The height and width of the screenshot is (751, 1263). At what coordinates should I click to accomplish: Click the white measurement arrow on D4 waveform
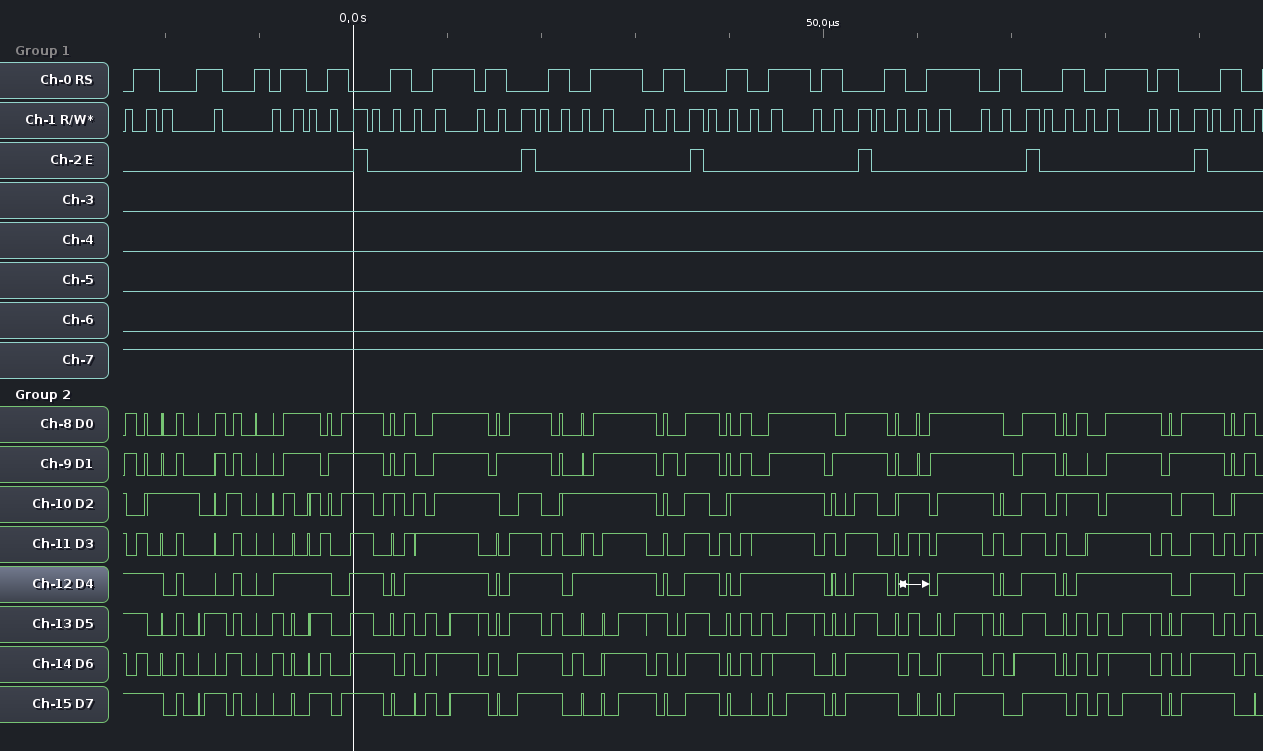coord(914,584)
